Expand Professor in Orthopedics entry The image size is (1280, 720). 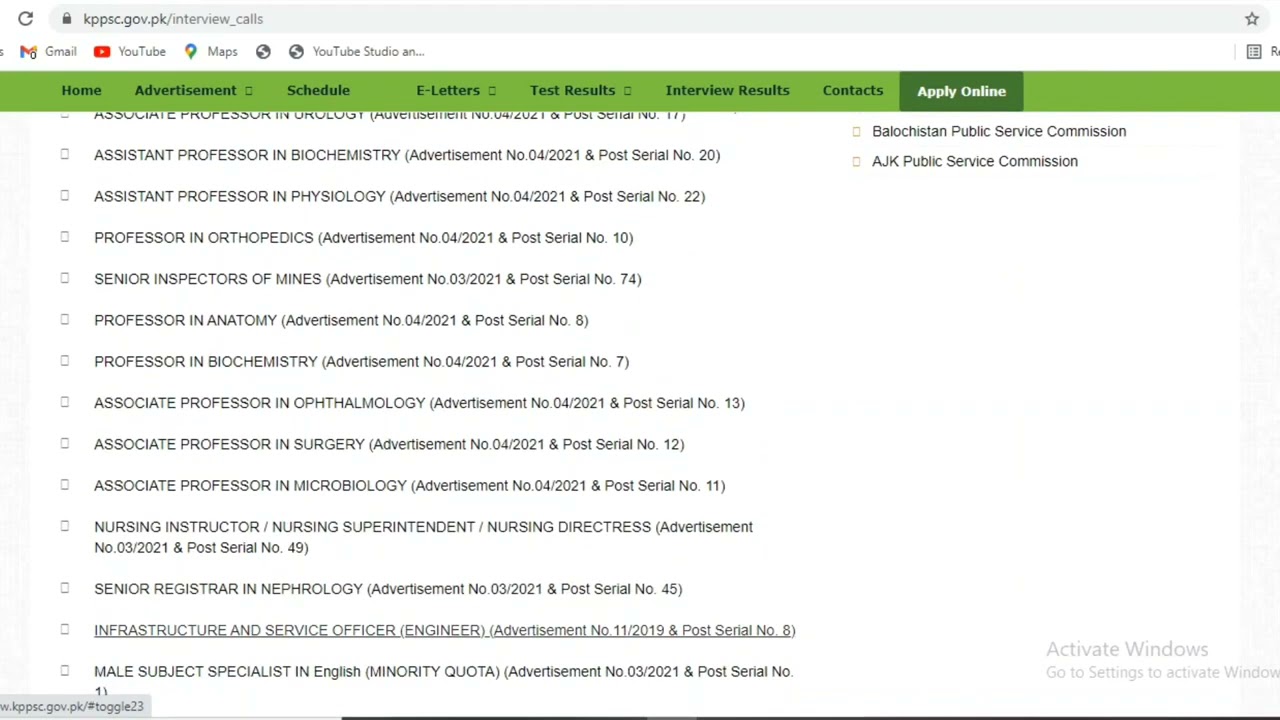coord(363,238)
